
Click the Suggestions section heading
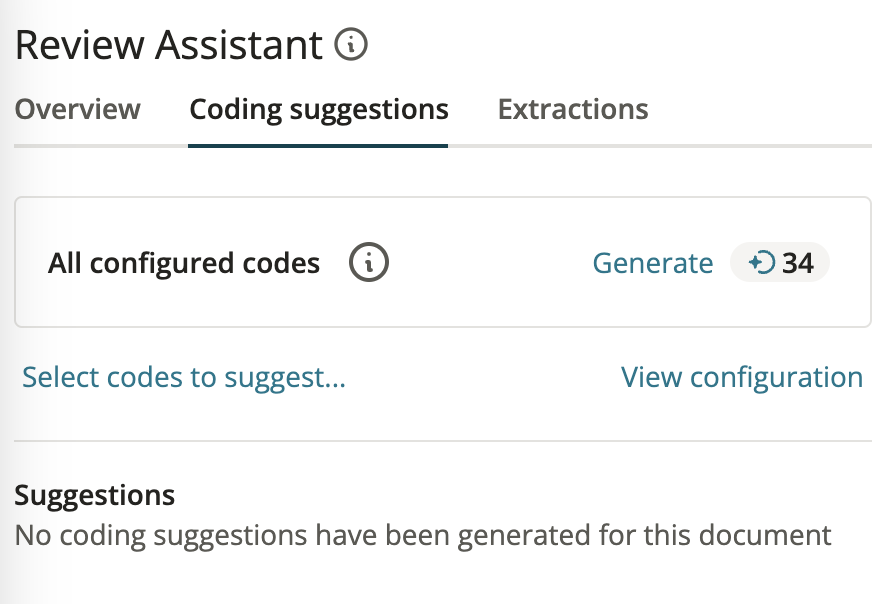[95, 495]
